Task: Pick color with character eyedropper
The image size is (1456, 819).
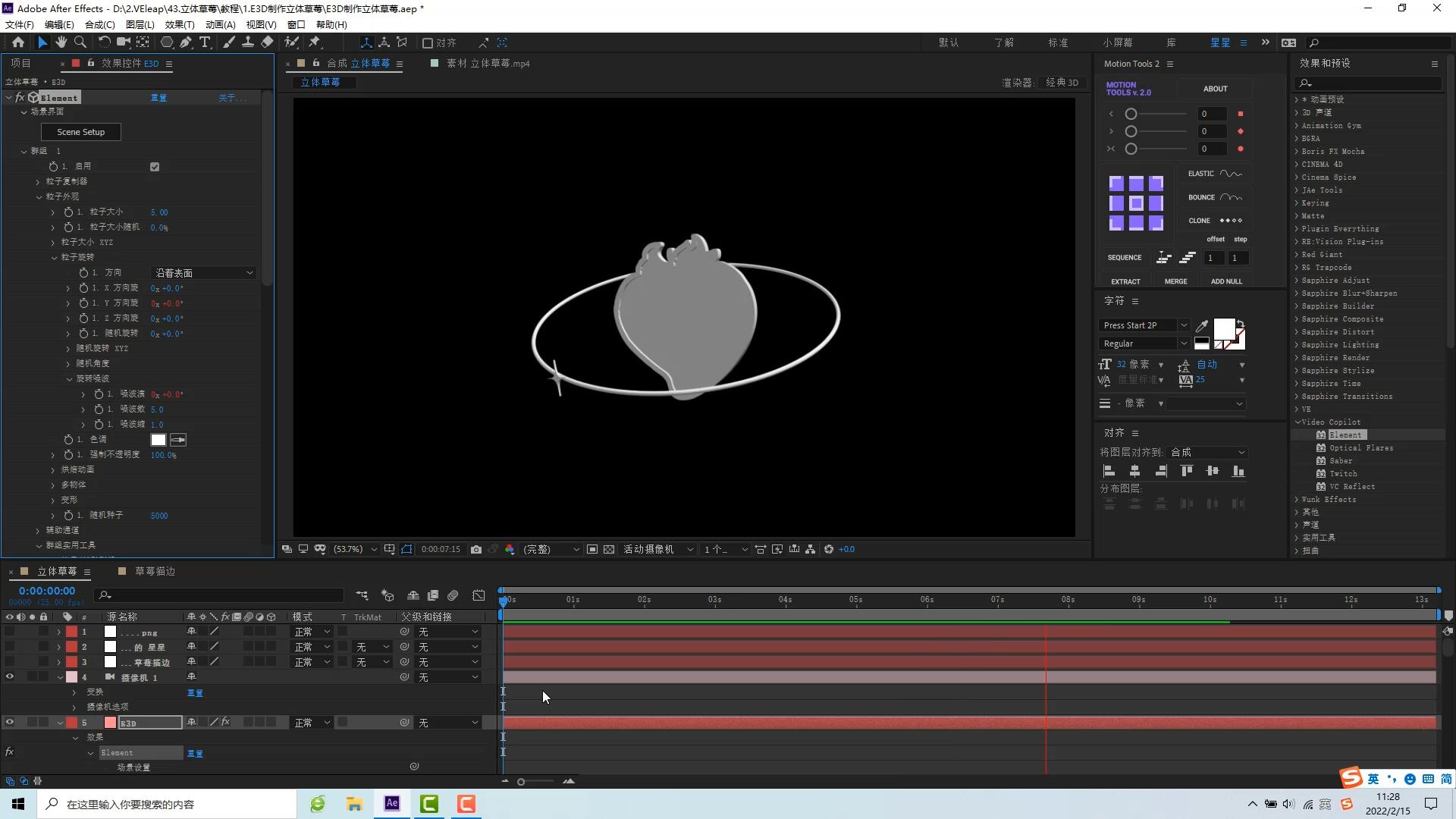Action: pyautogui.click(x=1202, y=326)
